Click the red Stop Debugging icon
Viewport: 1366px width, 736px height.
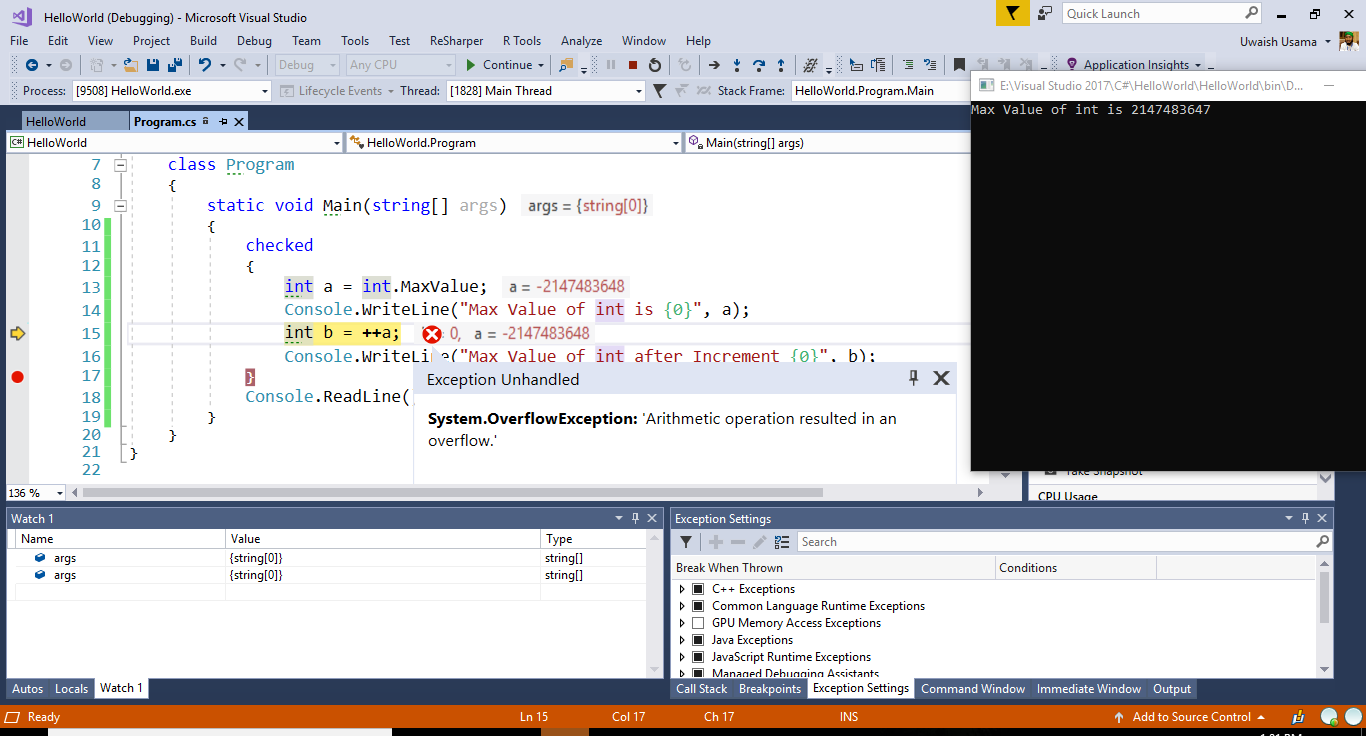pyautogui.click(x=633, y=66)
